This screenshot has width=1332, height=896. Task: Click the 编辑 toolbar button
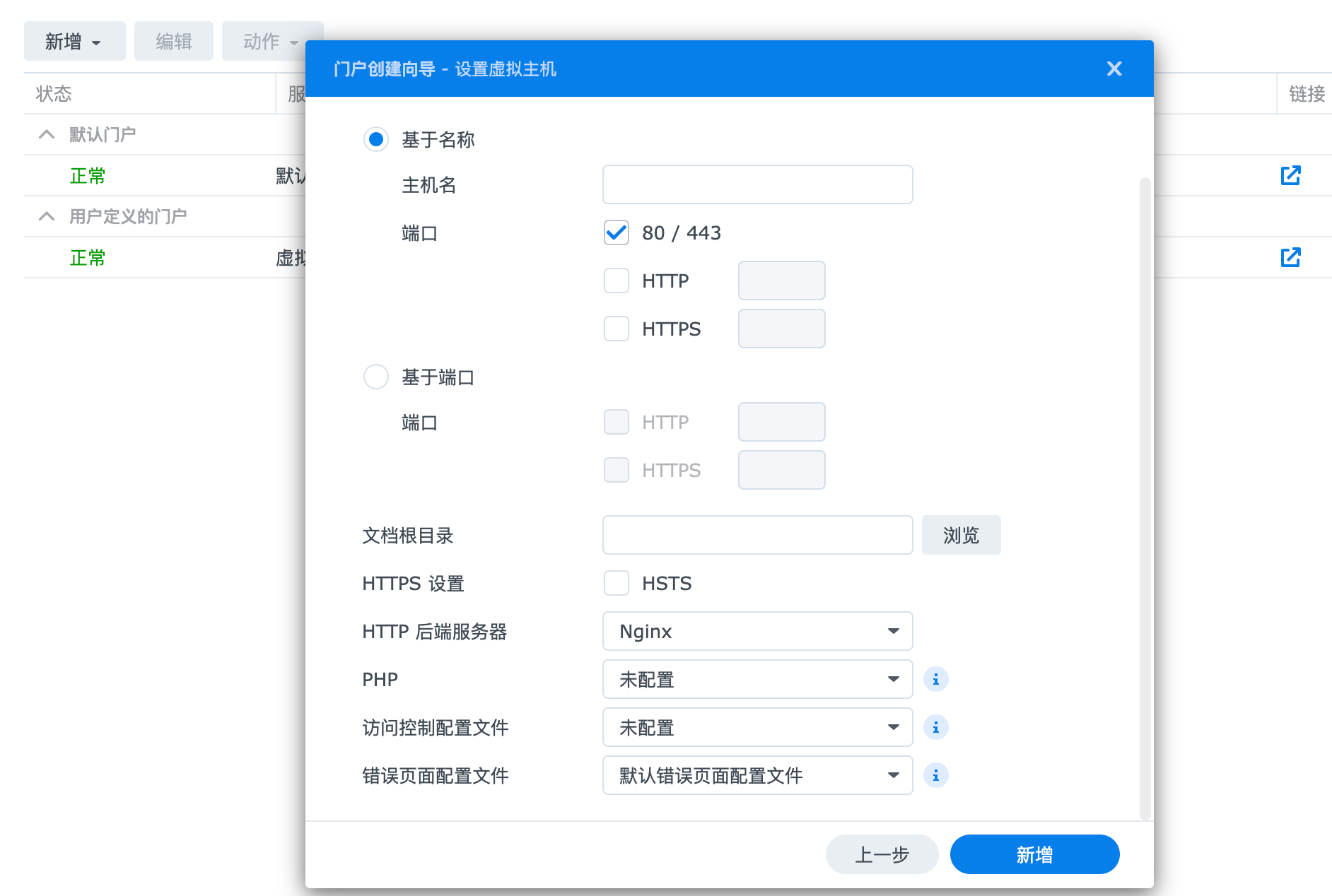point(174,41)
